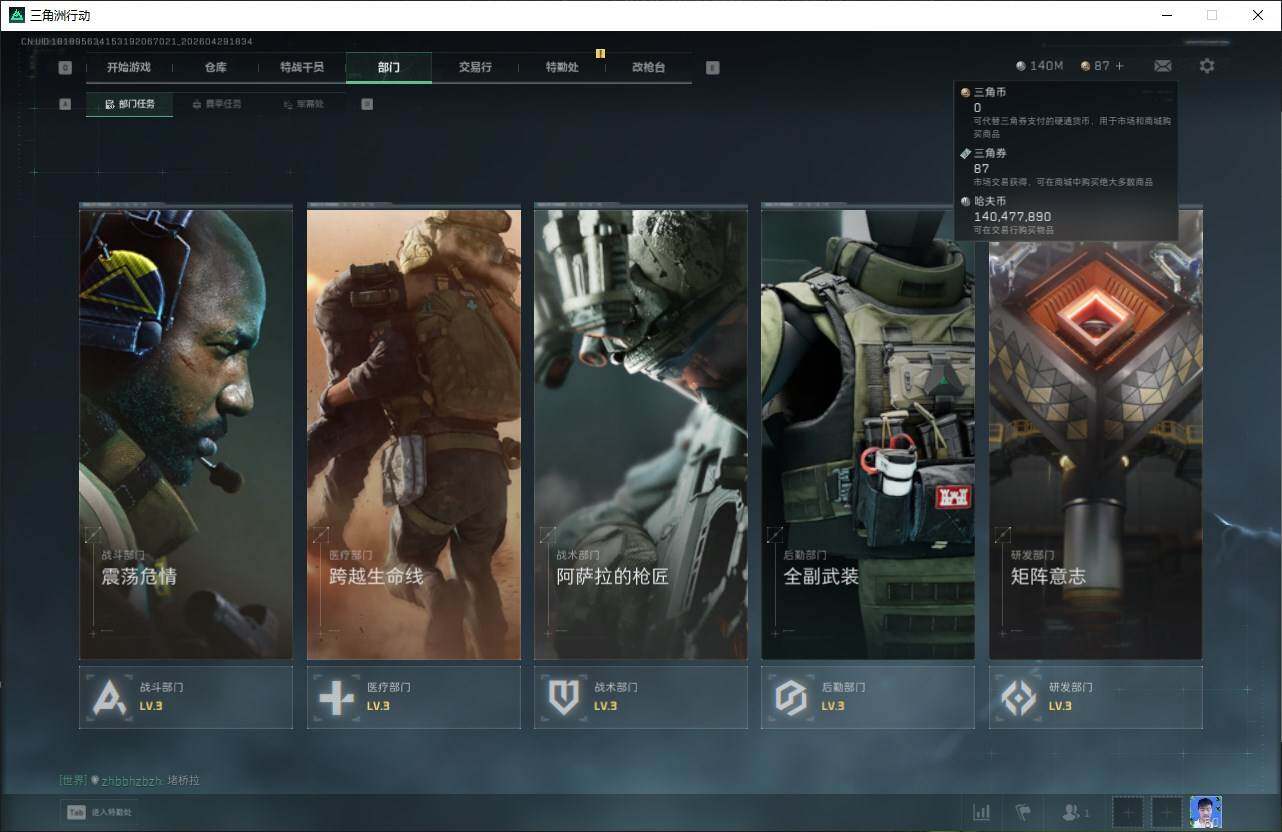The image size is (1282, 832).
Task: Click the plus next to 三角券 balance
Action: (x=1119, y=66)
